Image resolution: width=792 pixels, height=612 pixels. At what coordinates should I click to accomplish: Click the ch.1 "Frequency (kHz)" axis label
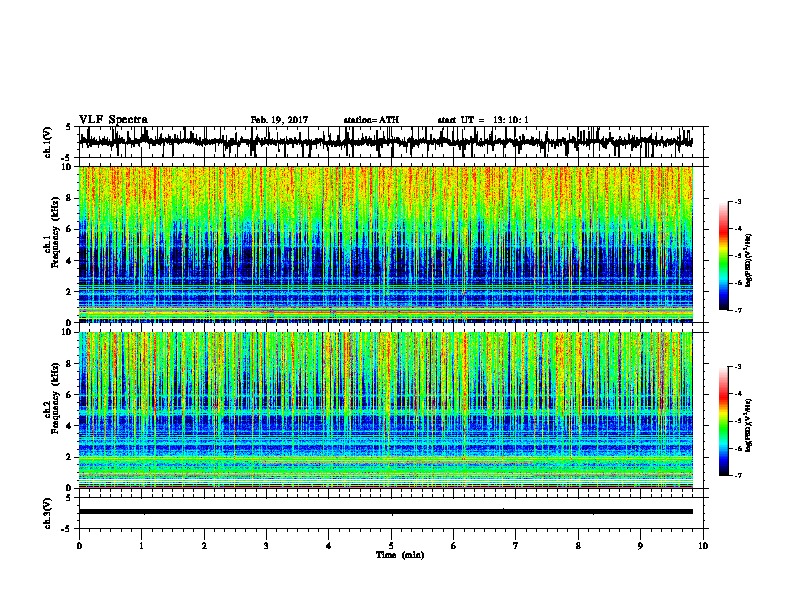click(55, 233)
